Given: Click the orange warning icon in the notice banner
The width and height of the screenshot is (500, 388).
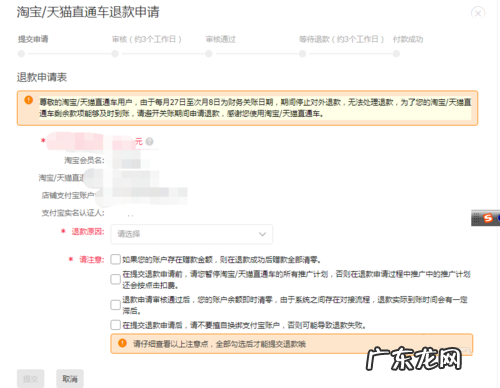Looking at the screenshot, I should point(29,100).
